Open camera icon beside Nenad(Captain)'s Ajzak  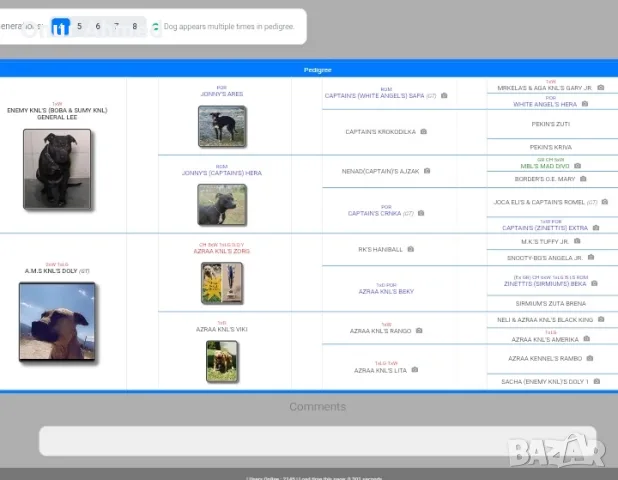[427, 171]
